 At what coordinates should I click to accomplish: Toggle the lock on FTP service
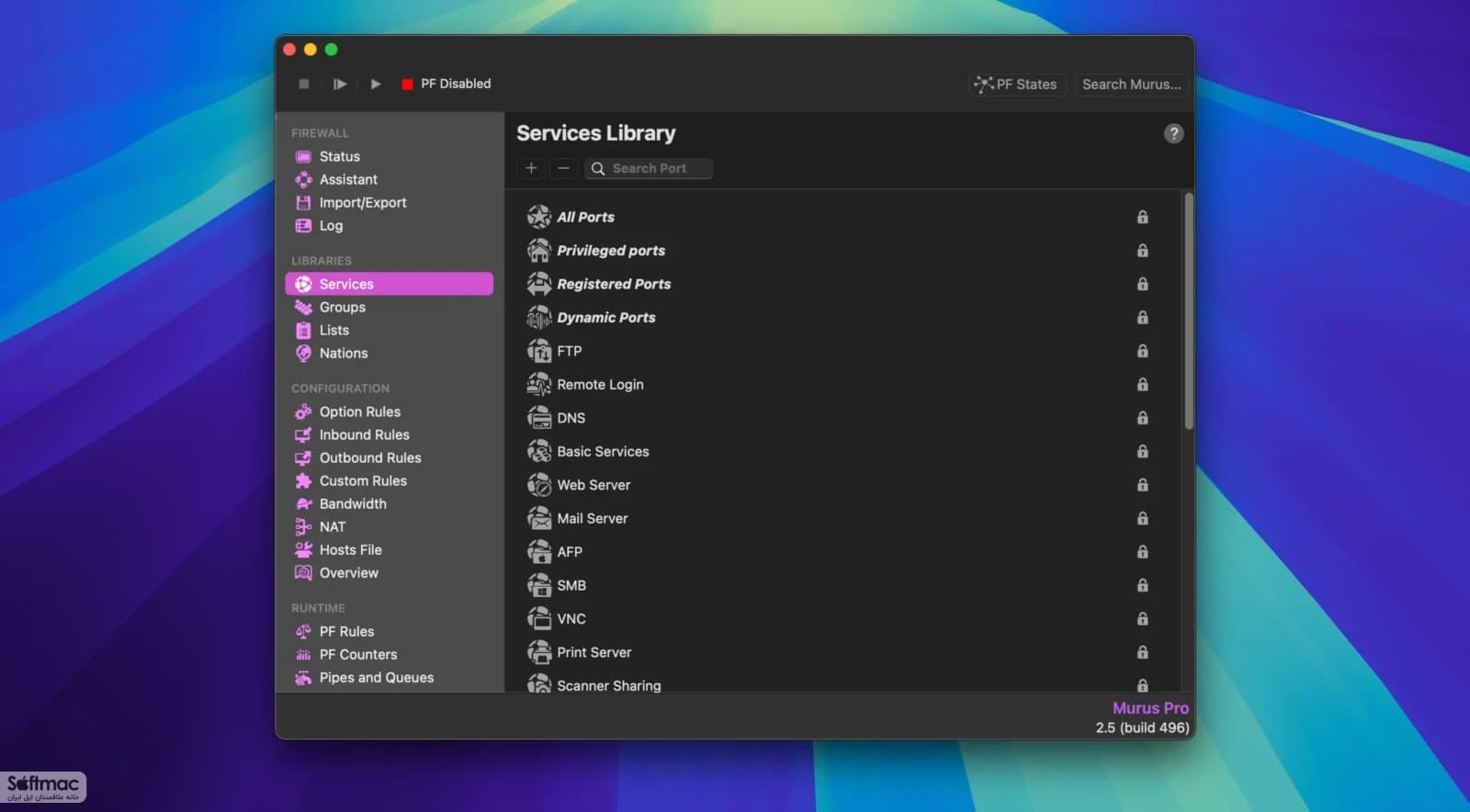coord(1142,351)
